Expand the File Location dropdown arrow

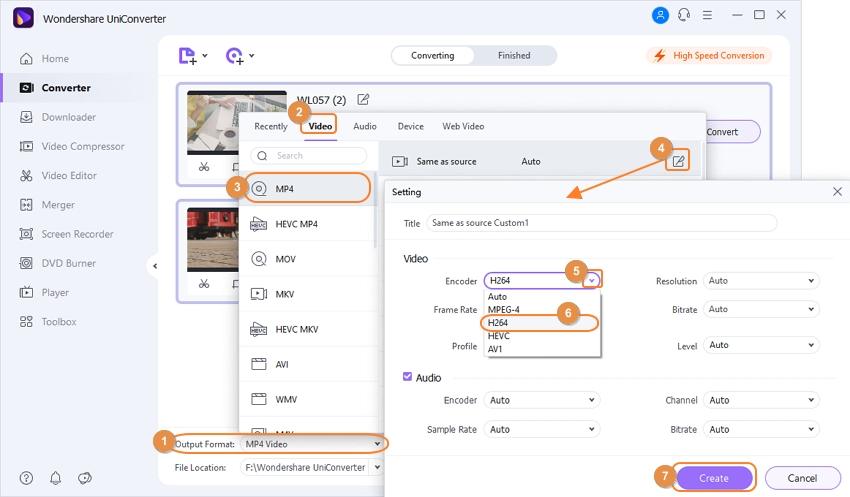pos(377,467)
